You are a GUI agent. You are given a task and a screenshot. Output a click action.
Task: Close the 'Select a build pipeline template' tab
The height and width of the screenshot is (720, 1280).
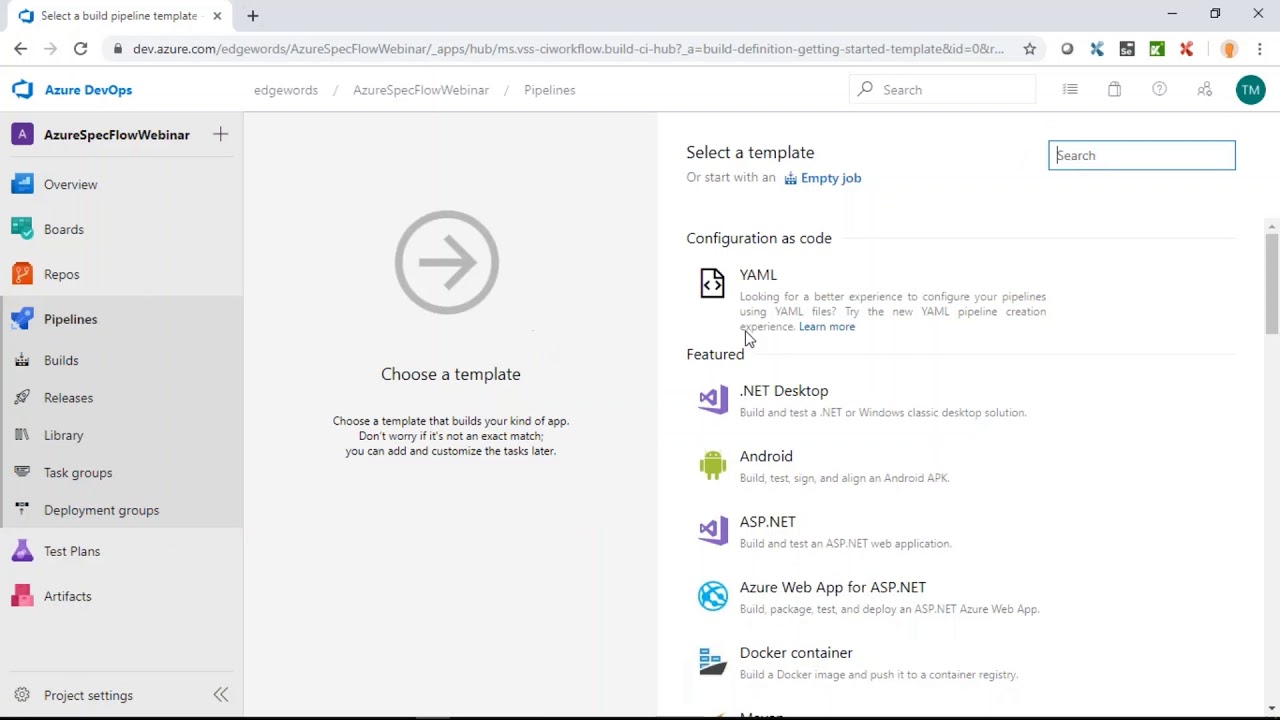217,16
